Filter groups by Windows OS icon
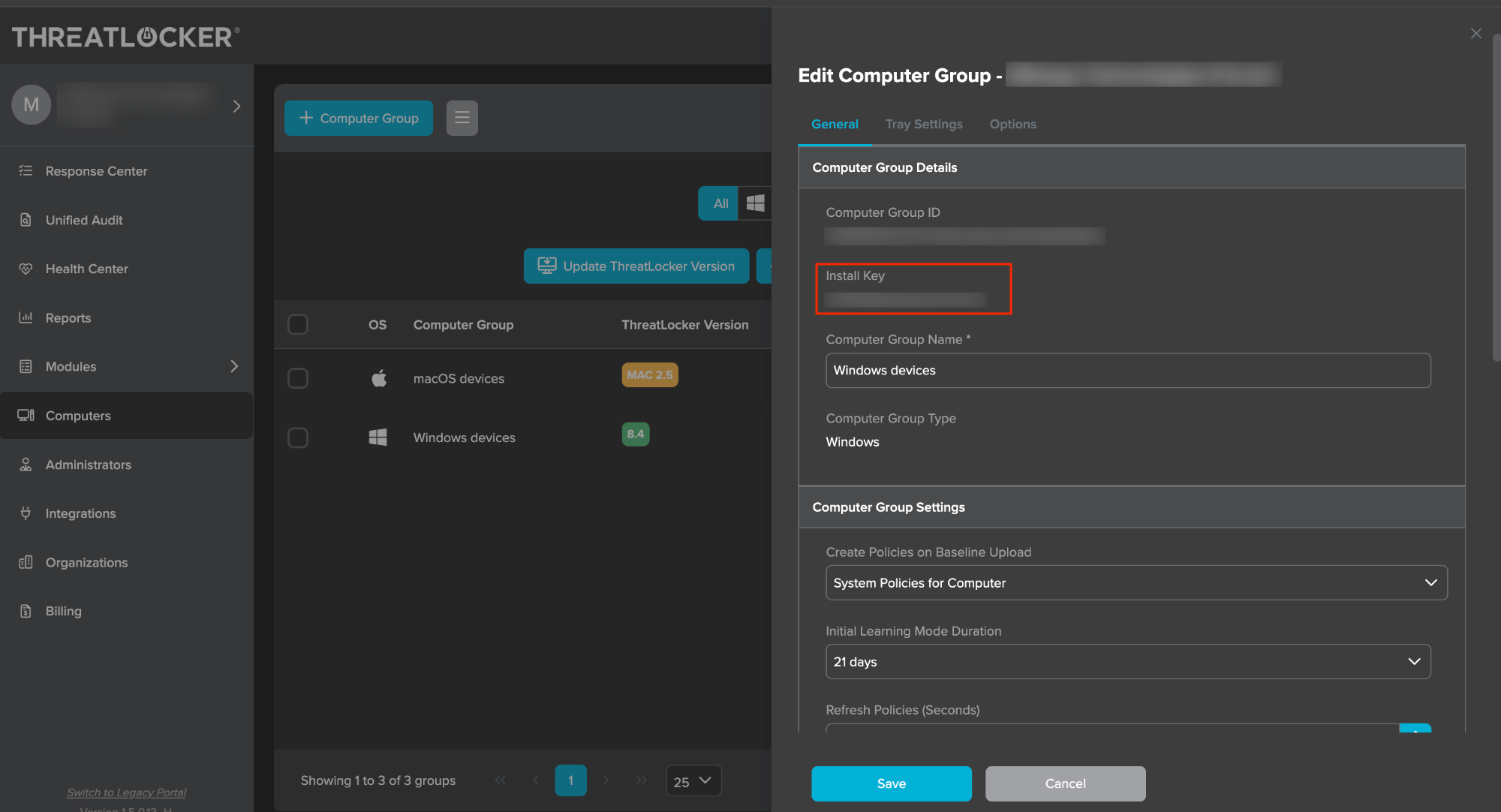Screen dimensions: 1501x812 (x=756, y=203)
